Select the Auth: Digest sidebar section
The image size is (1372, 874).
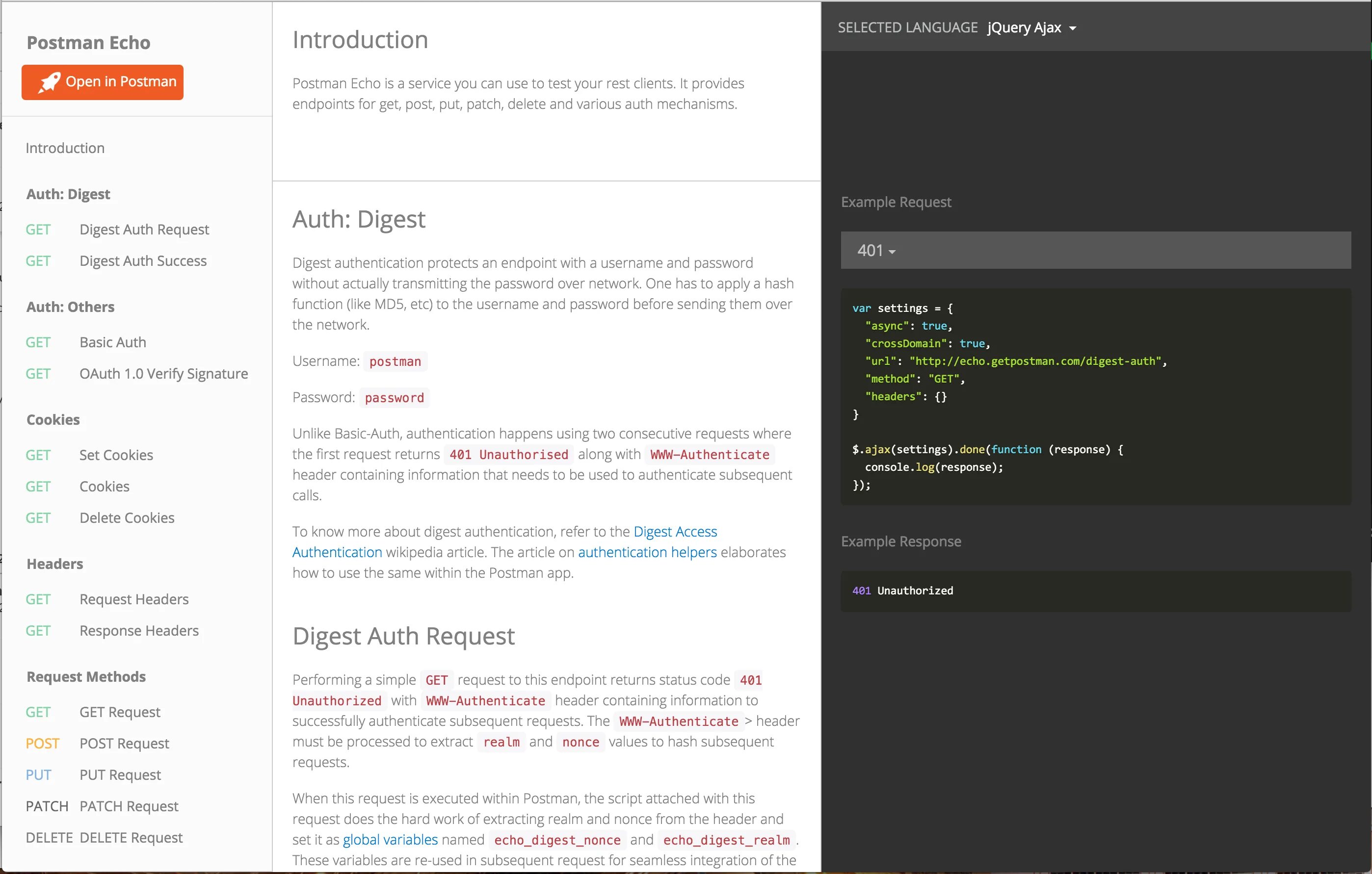[x=68, y=194]
